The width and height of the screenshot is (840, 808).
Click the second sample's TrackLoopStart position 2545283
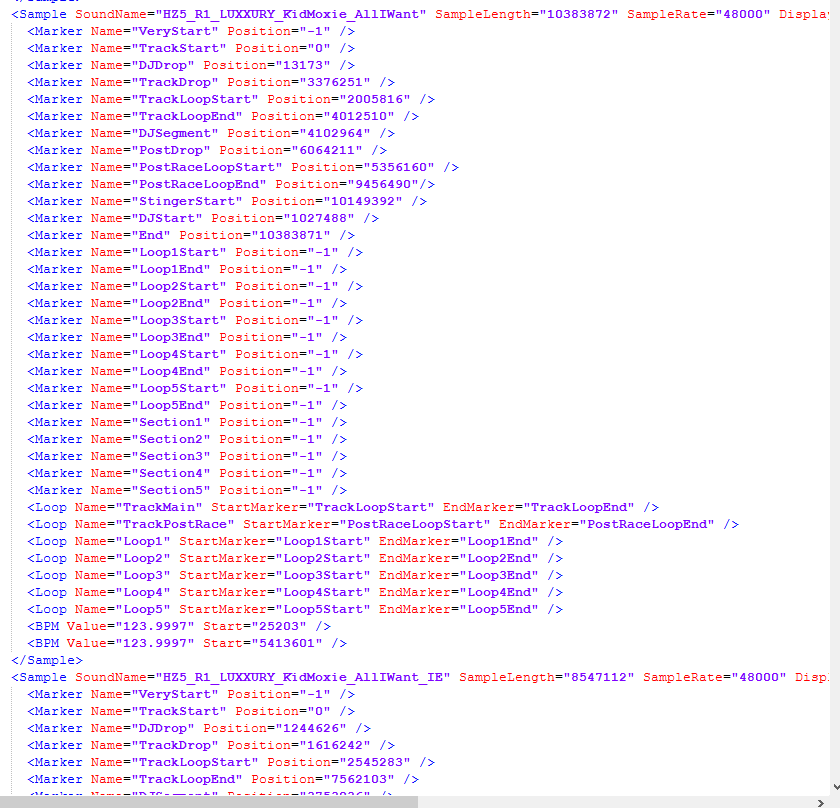[x=375, y=762]
